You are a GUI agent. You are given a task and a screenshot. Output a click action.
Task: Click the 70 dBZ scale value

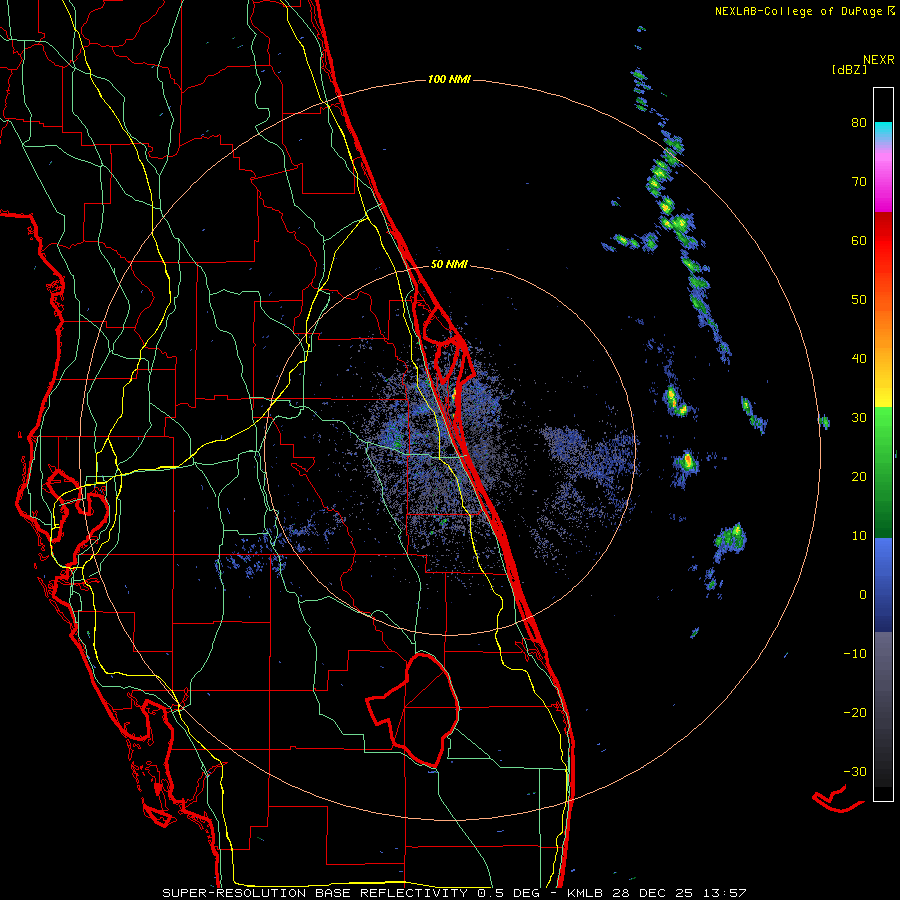pyautogui.click(x=859, y=181)
